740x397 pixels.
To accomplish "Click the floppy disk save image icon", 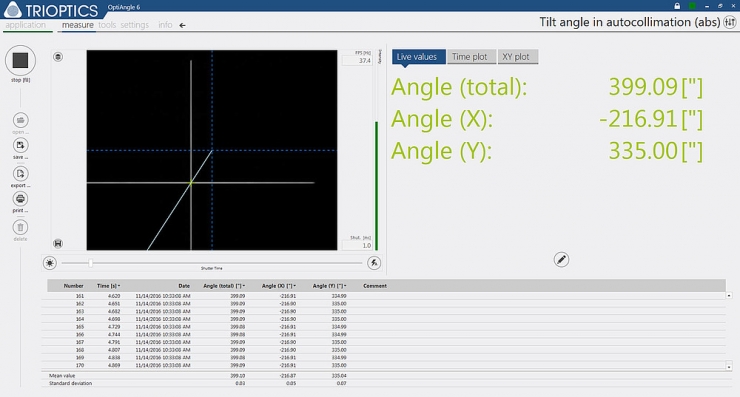I will pyautogui.click(x=58, y=244).
